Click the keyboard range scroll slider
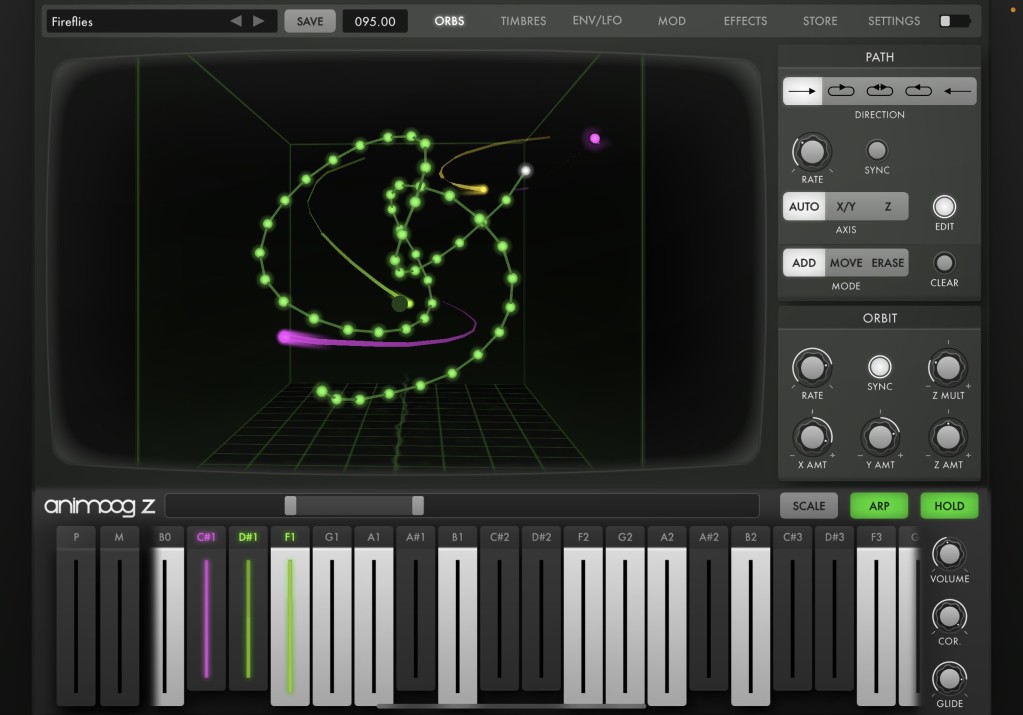The height and width of the screenshot is (715, 1023). [354, 506]
